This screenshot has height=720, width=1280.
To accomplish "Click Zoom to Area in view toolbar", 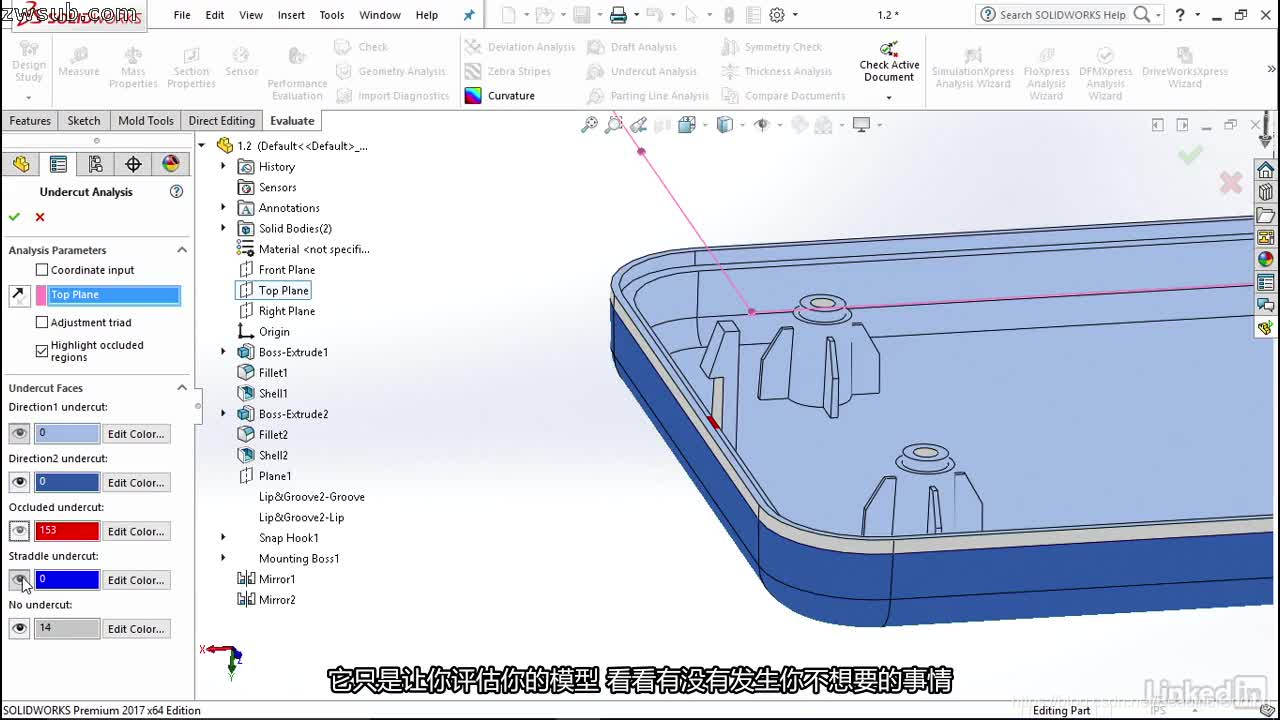I will [613, 124].
